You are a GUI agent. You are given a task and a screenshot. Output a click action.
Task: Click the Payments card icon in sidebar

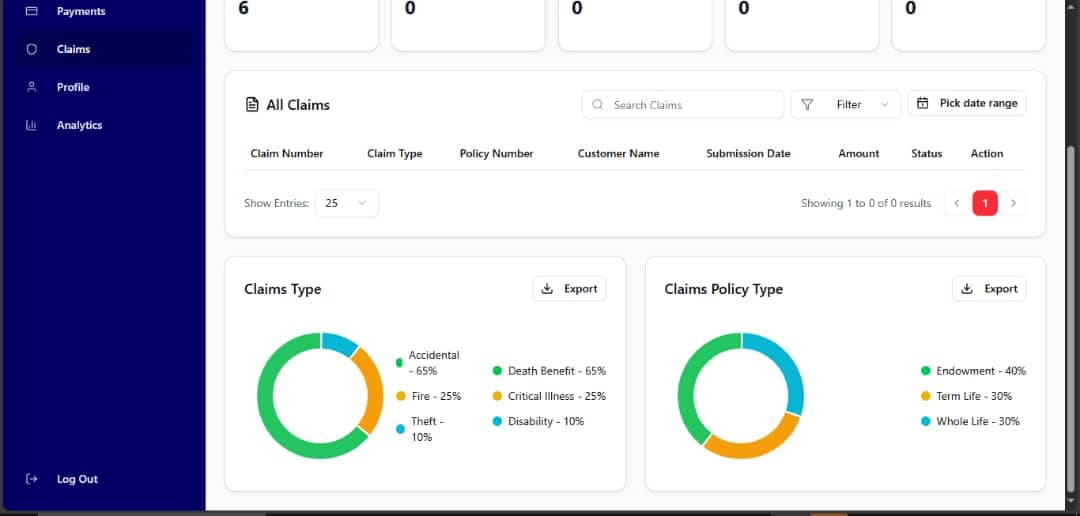pyautogui.click(x=32, y=11)
